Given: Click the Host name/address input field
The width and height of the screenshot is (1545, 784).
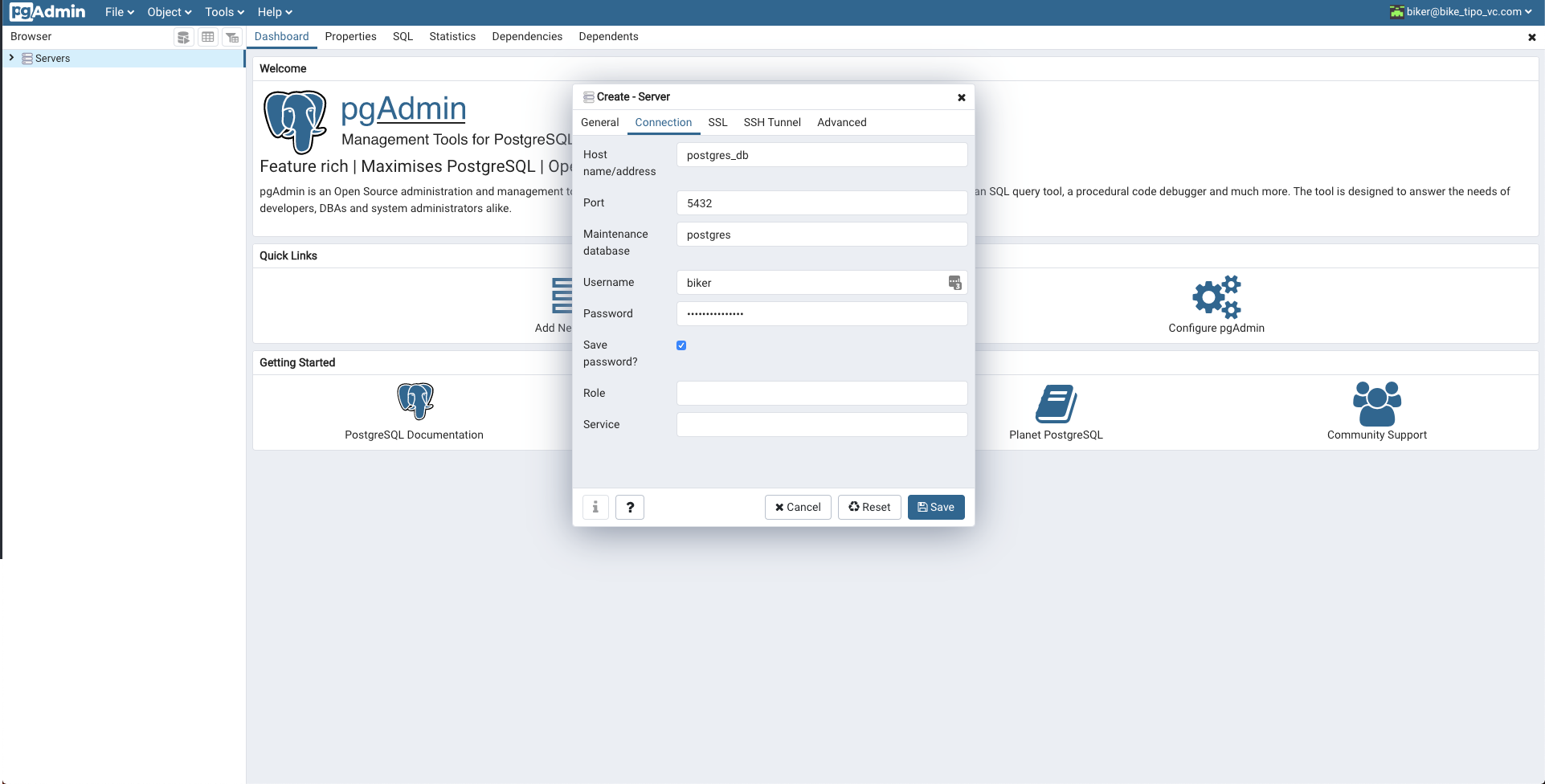Looking at the screenshot, I should [822, 155].
